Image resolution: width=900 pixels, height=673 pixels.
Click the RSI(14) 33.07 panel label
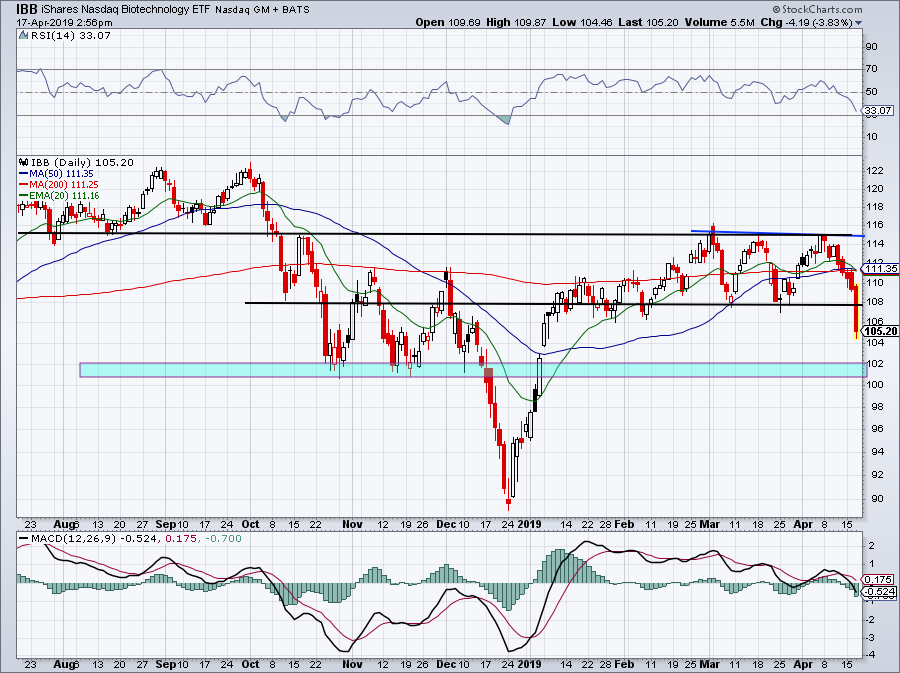pos(71,36)
